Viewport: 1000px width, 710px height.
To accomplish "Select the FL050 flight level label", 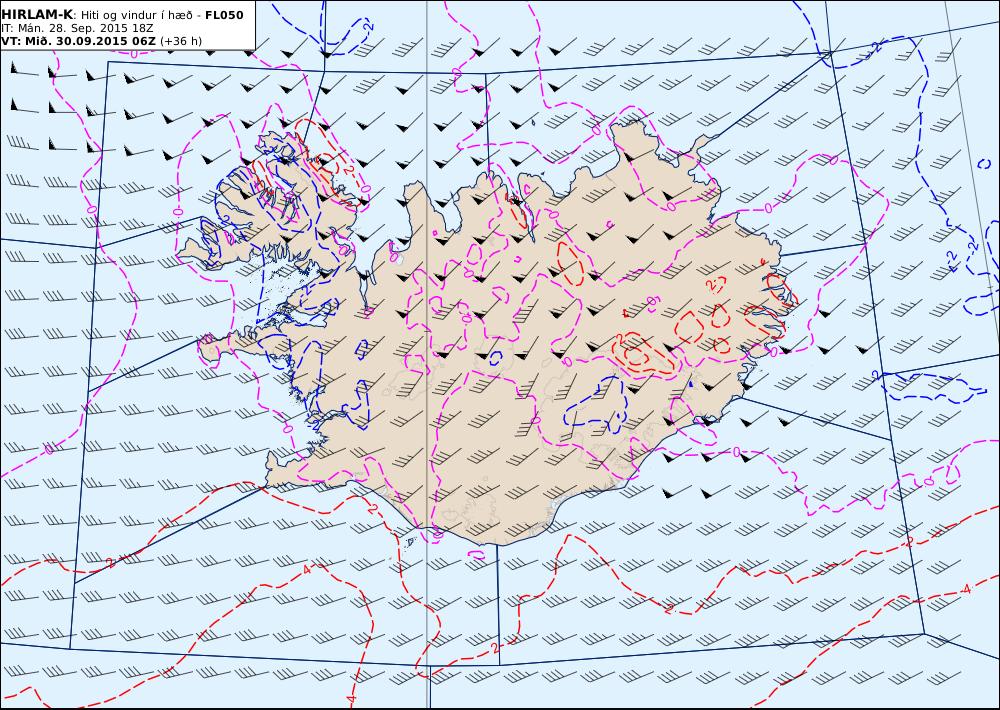I will coord(224,15).
